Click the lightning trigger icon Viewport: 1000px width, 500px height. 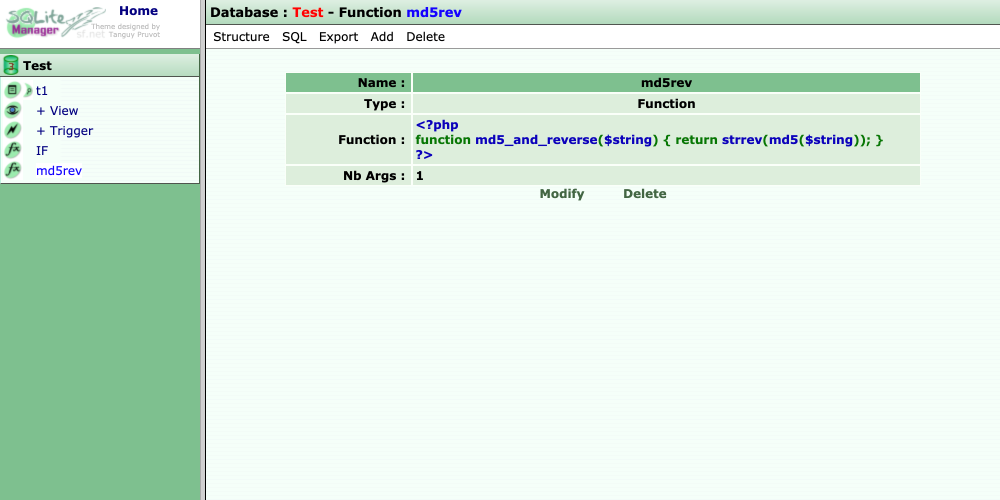12,131
